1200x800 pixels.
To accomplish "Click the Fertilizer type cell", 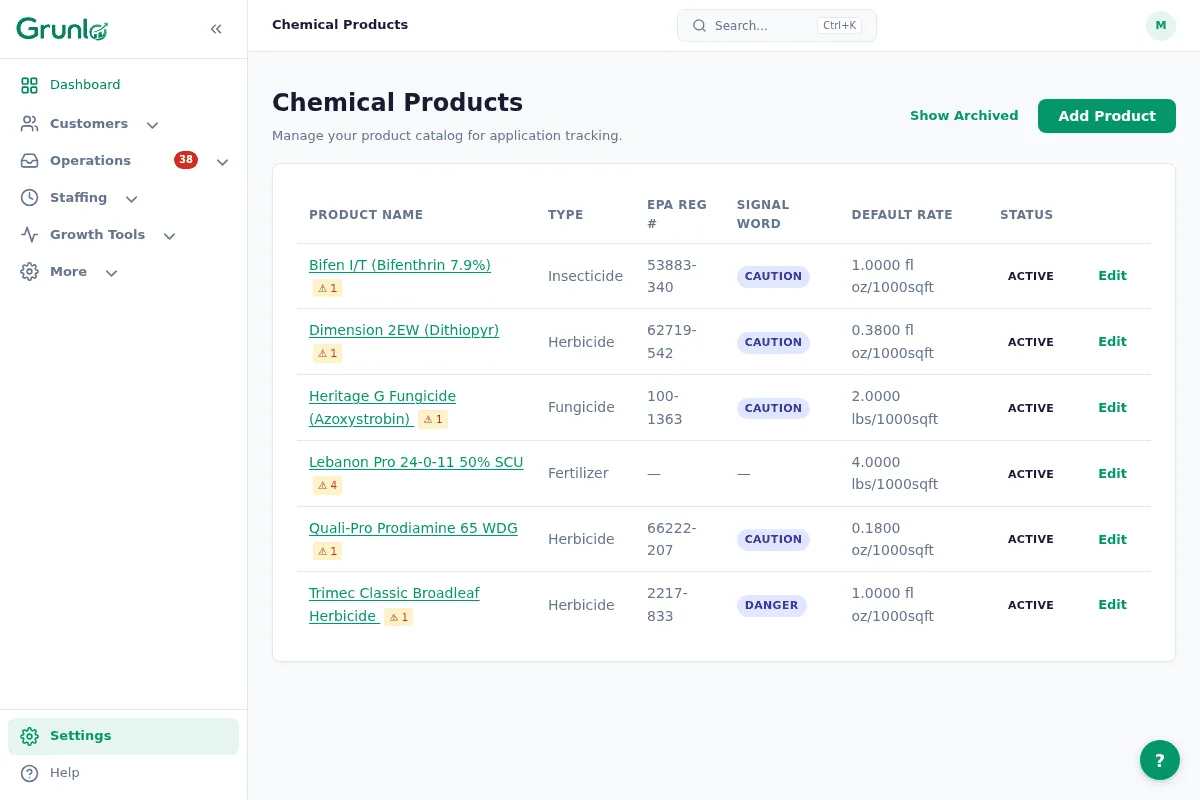I will (x=578, y=473).
